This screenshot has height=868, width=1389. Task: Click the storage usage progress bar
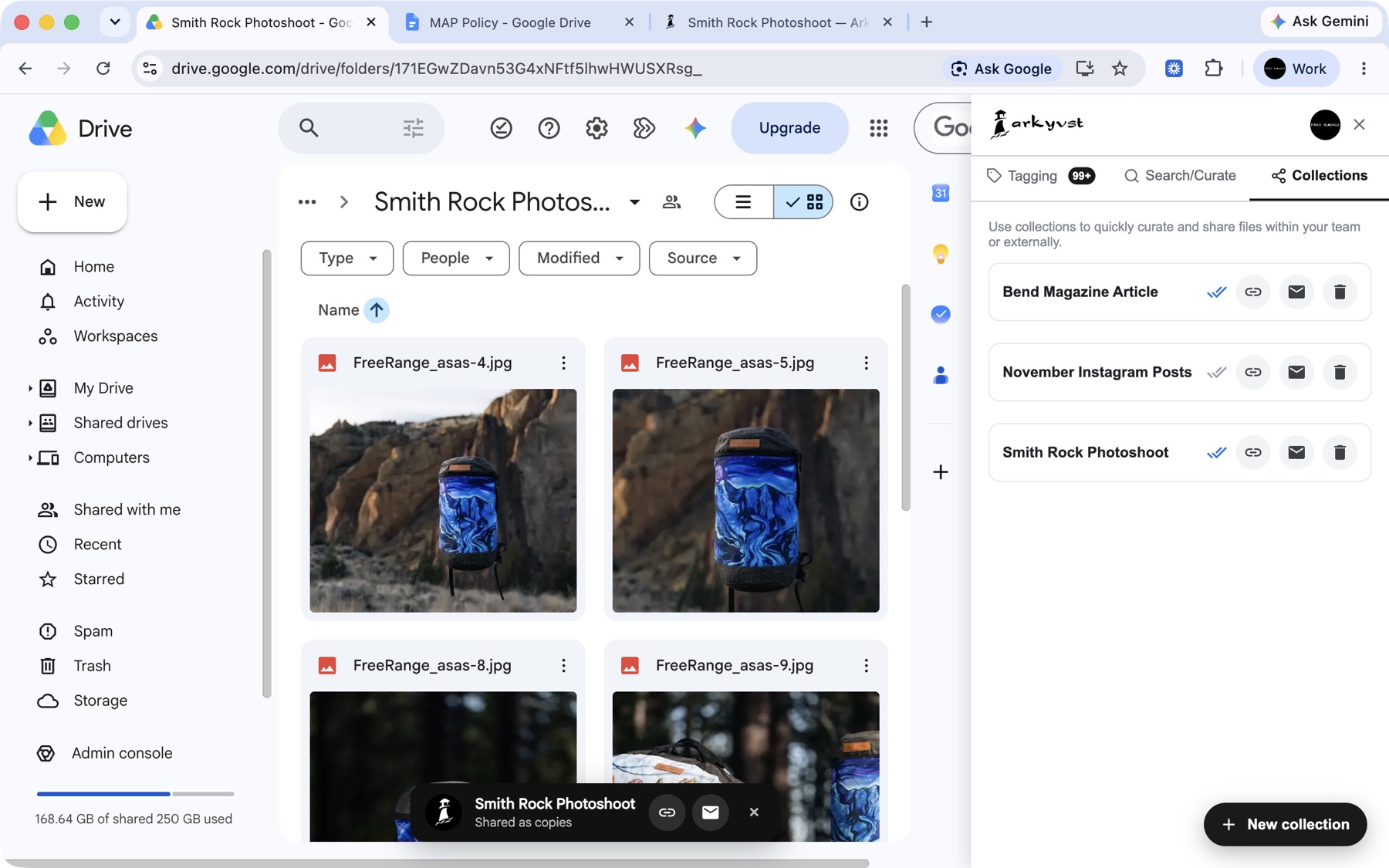point(135,793)
